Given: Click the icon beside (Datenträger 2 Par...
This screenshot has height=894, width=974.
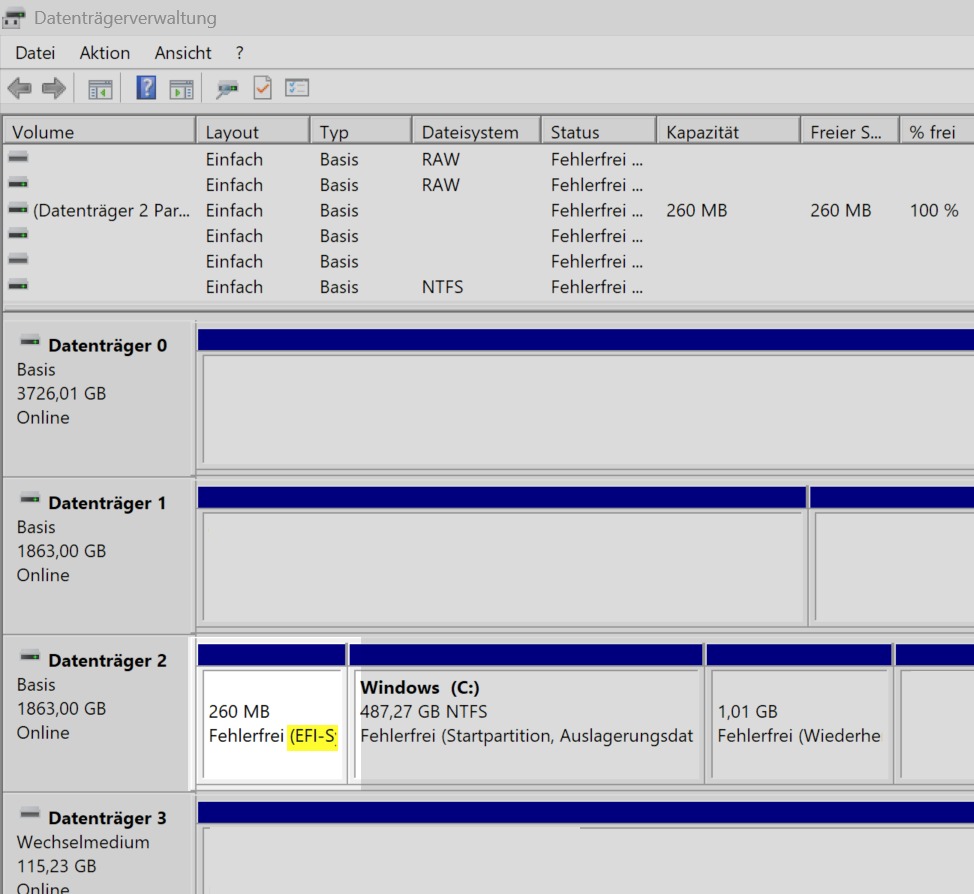Looking at the screenshot, I should click(x=18, y=209).
